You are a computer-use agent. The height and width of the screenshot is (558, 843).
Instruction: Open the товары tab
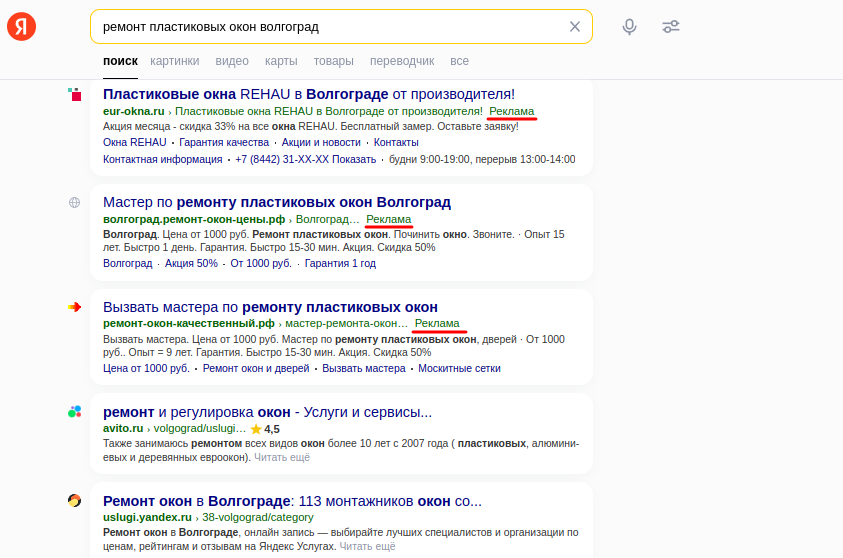coord(333,61)
